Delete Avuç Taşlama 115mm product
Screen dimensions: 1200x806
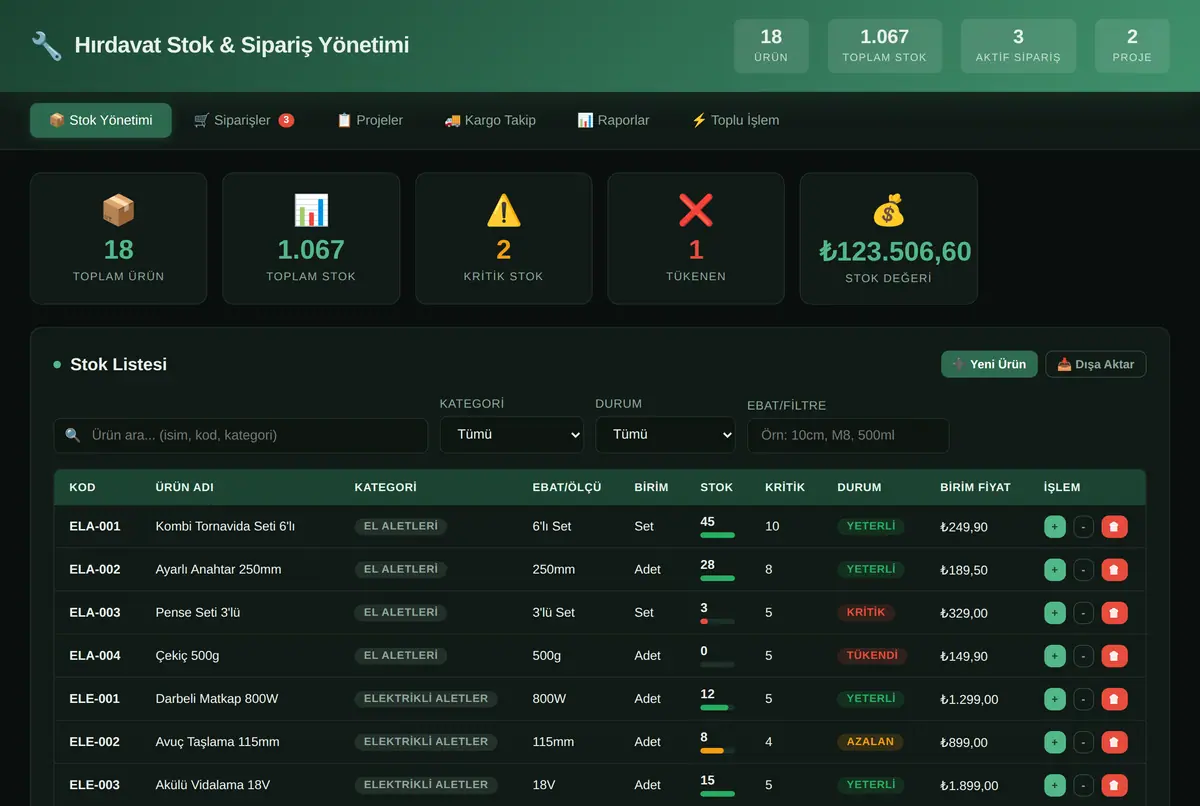1115,742
